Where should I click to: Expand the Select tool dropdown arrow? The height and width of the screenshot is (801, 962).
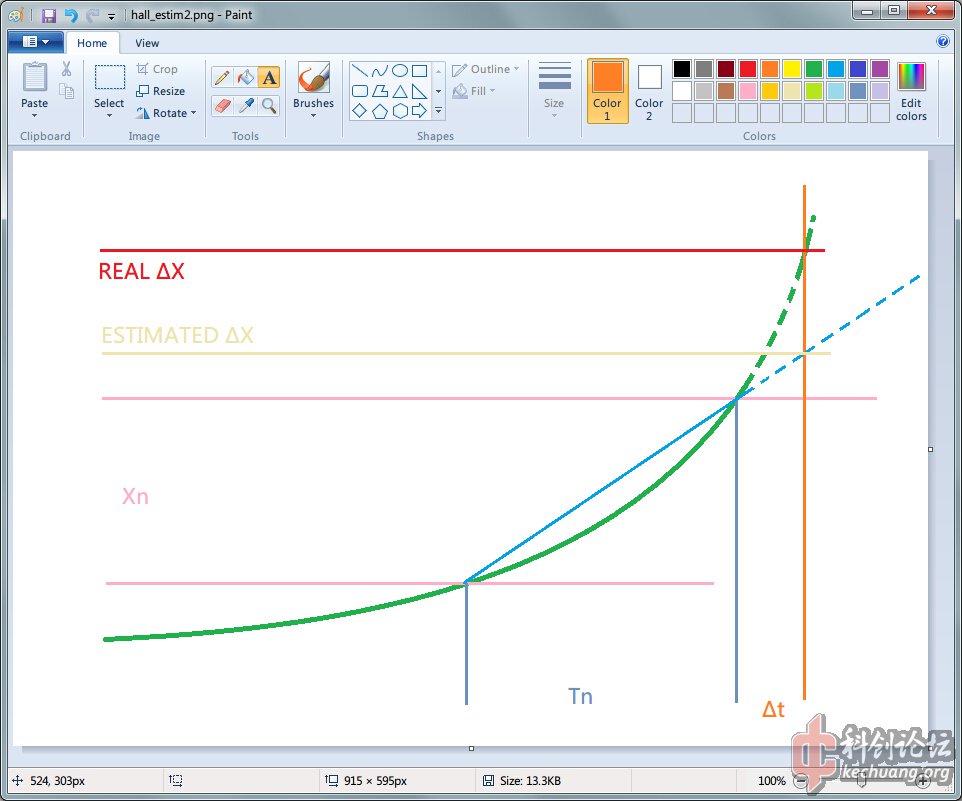[x=109, y=116]
